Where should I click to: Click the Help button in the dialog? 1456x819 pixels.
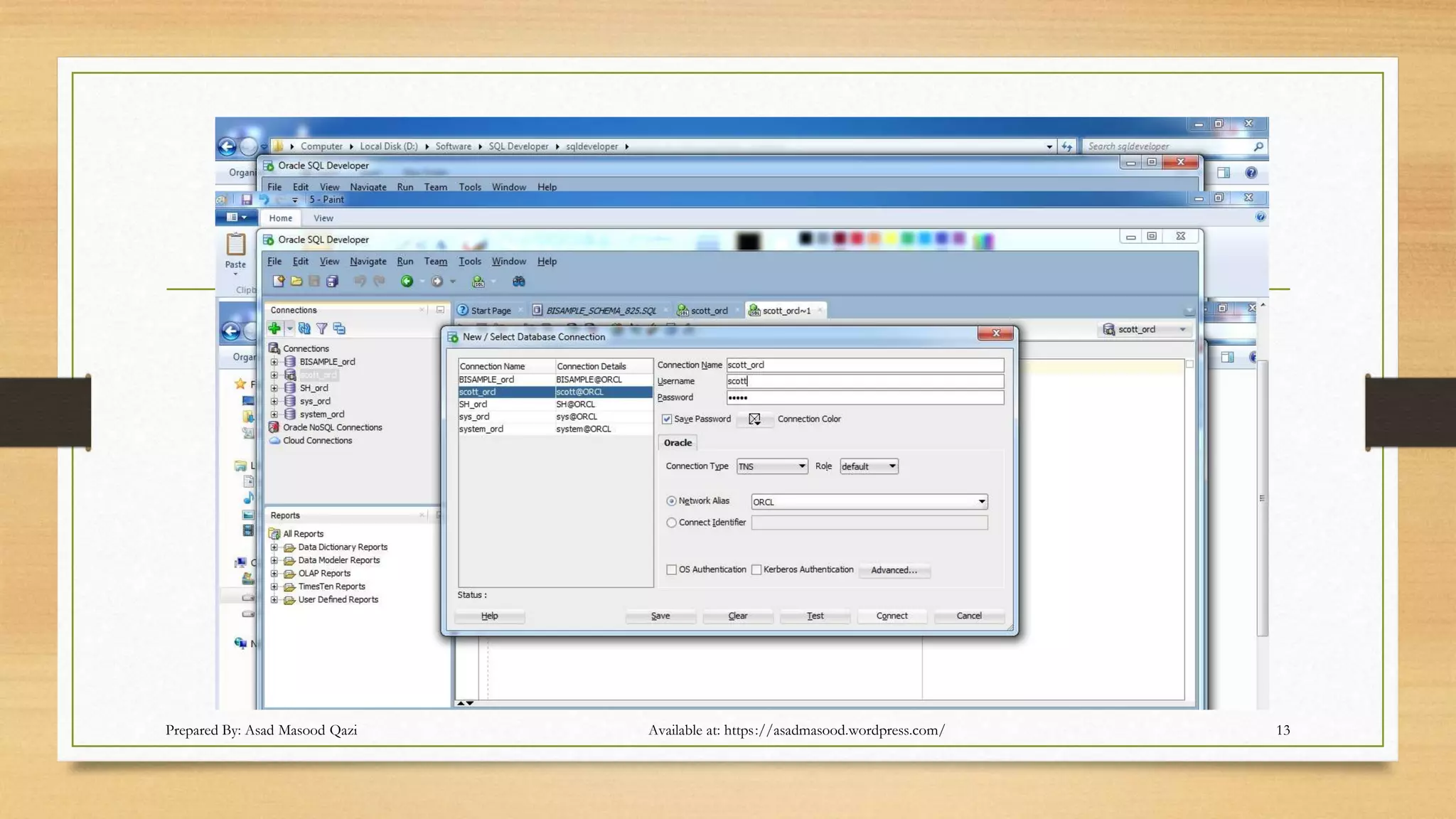(490, 616)
